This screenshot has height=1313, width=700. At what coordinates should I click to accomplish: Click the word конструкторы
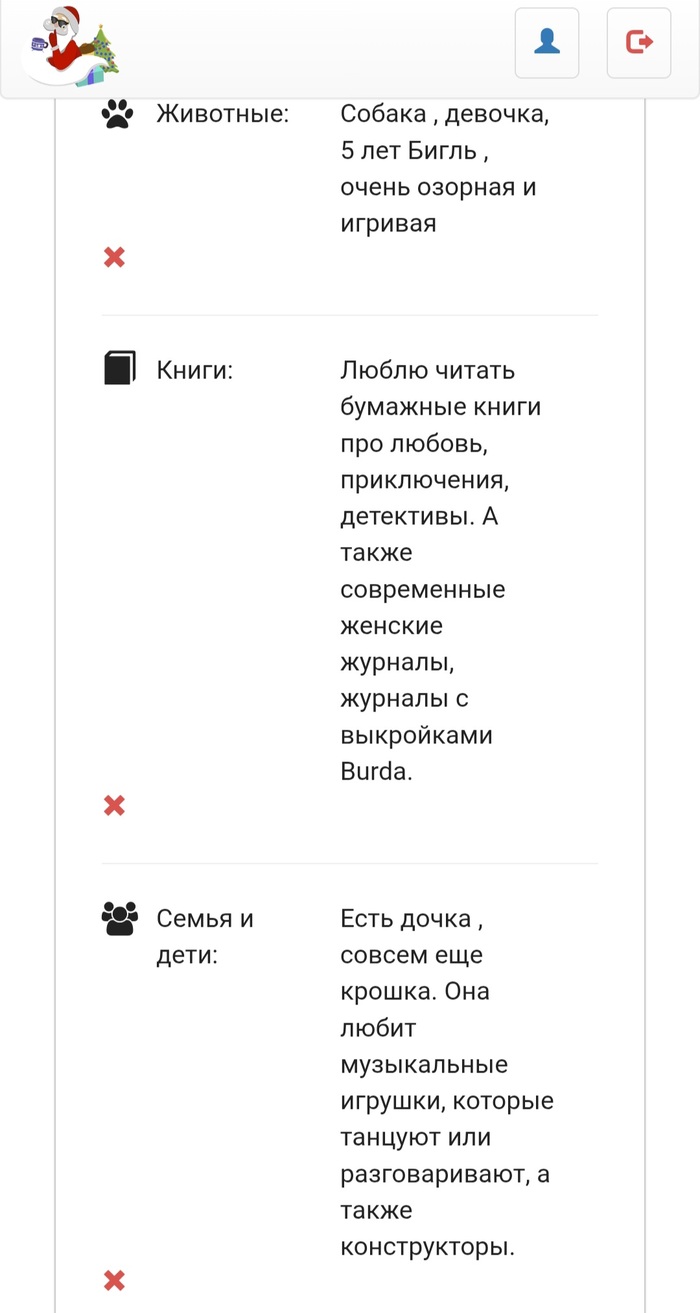coord(427,1247)
